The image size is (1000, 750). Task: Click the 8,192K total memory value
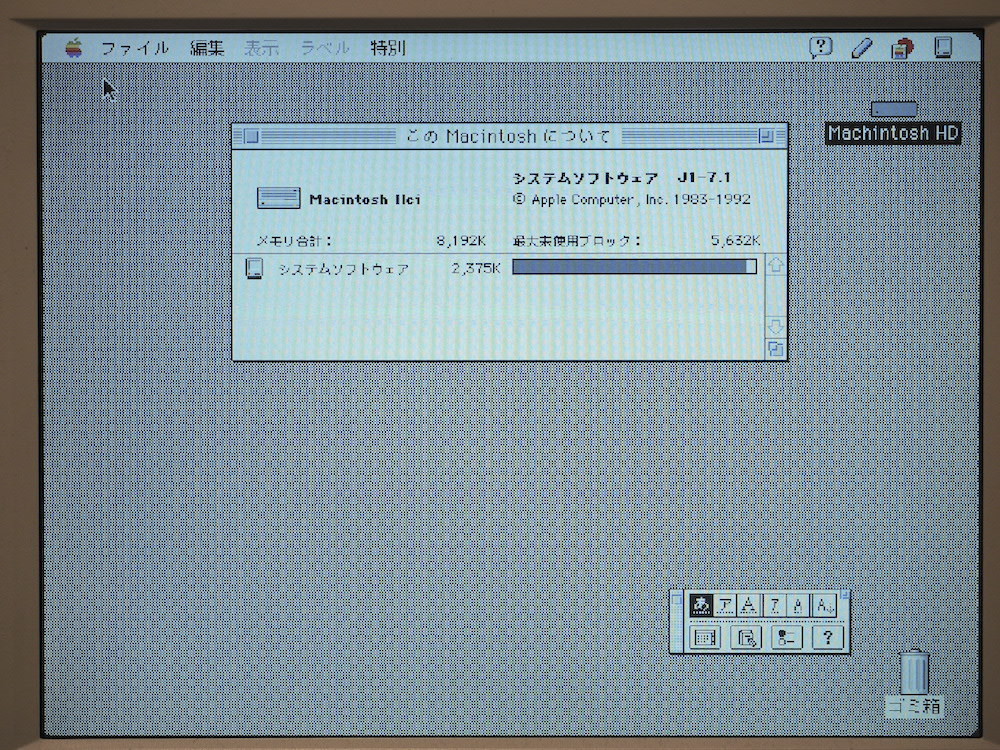pyautogui.click(x=461, y=240)
